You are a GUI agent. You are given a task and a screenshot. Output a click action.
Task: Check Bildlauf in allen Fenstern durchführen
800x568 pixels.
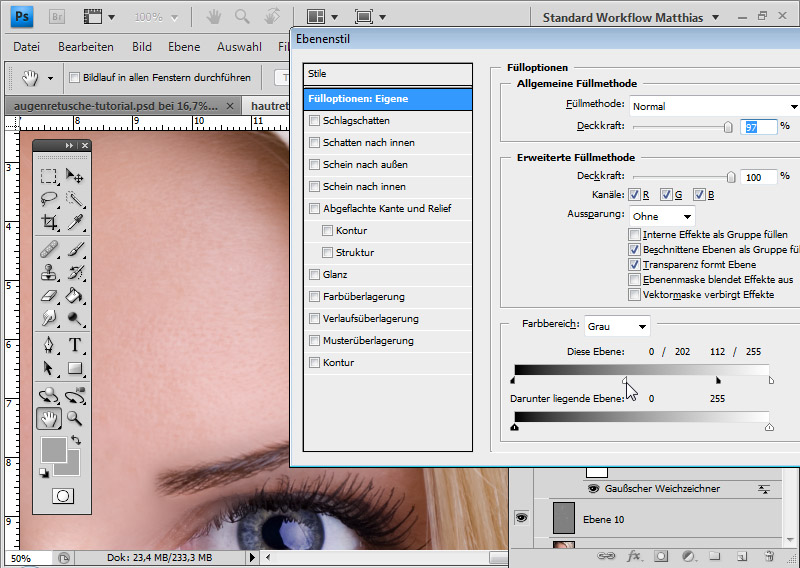coord(74,78)
